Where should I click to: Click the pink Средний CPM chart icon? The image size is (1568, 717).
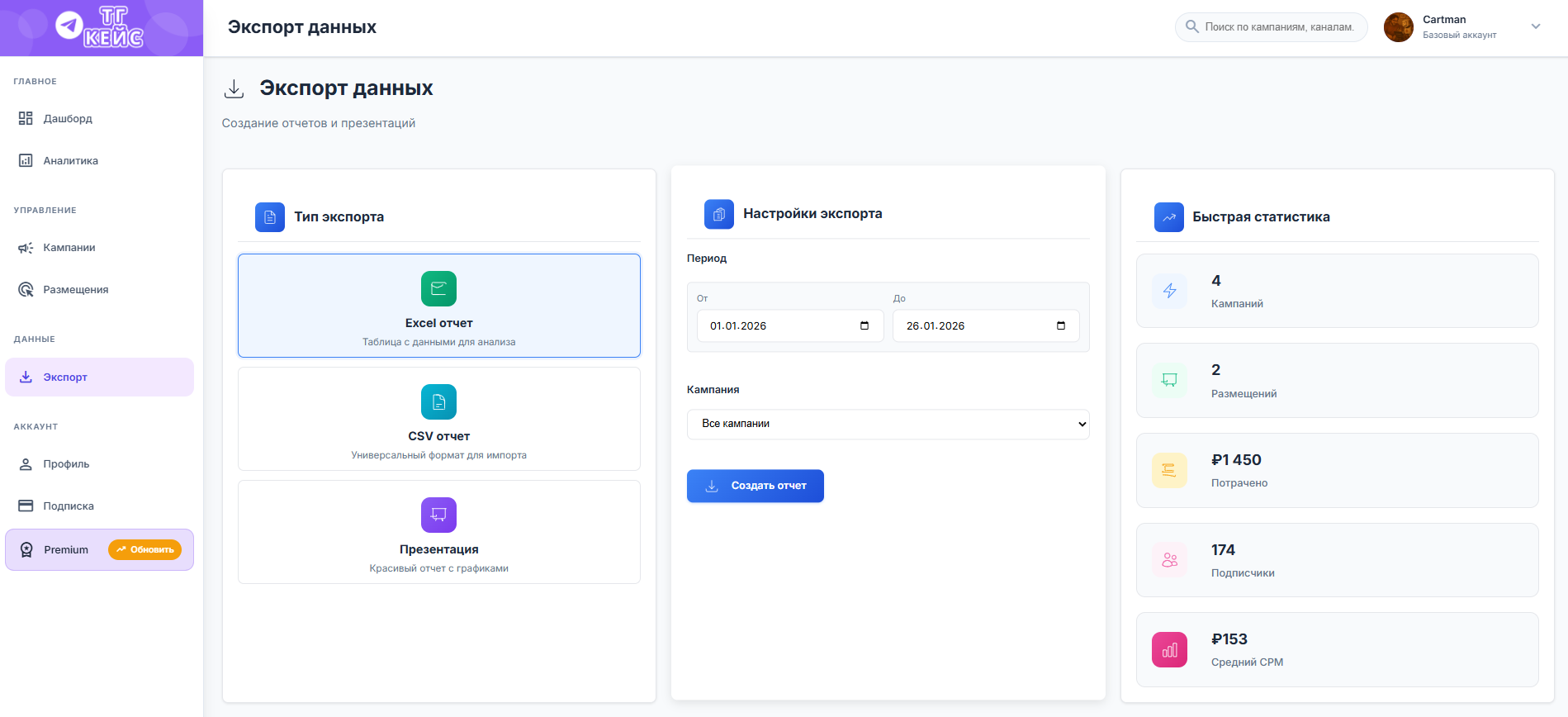1169,649
